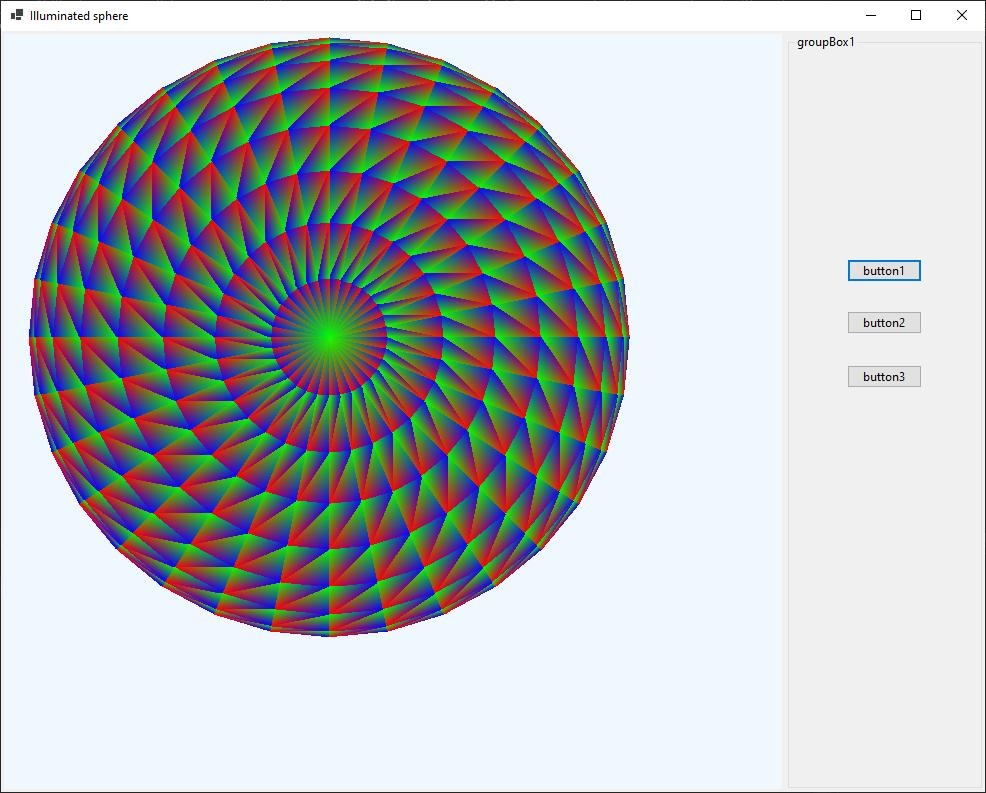Viewport: 986px width, 793px height.
Task: Click the app icon in the title bar
Action: point(16,16)
